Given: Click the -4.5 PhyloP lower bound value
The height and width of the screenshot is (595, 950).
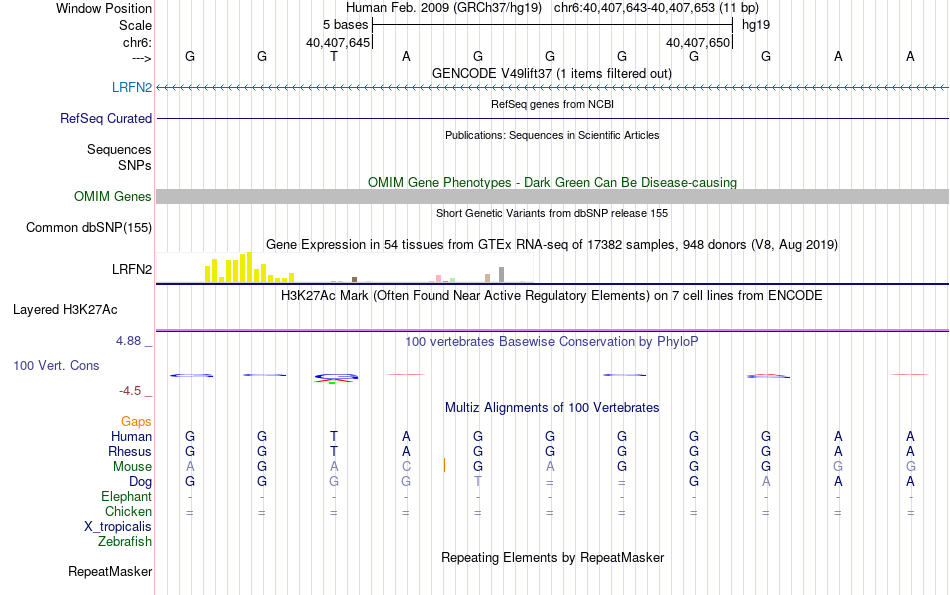Looking at the screenshot, I should tap(130, 391).
